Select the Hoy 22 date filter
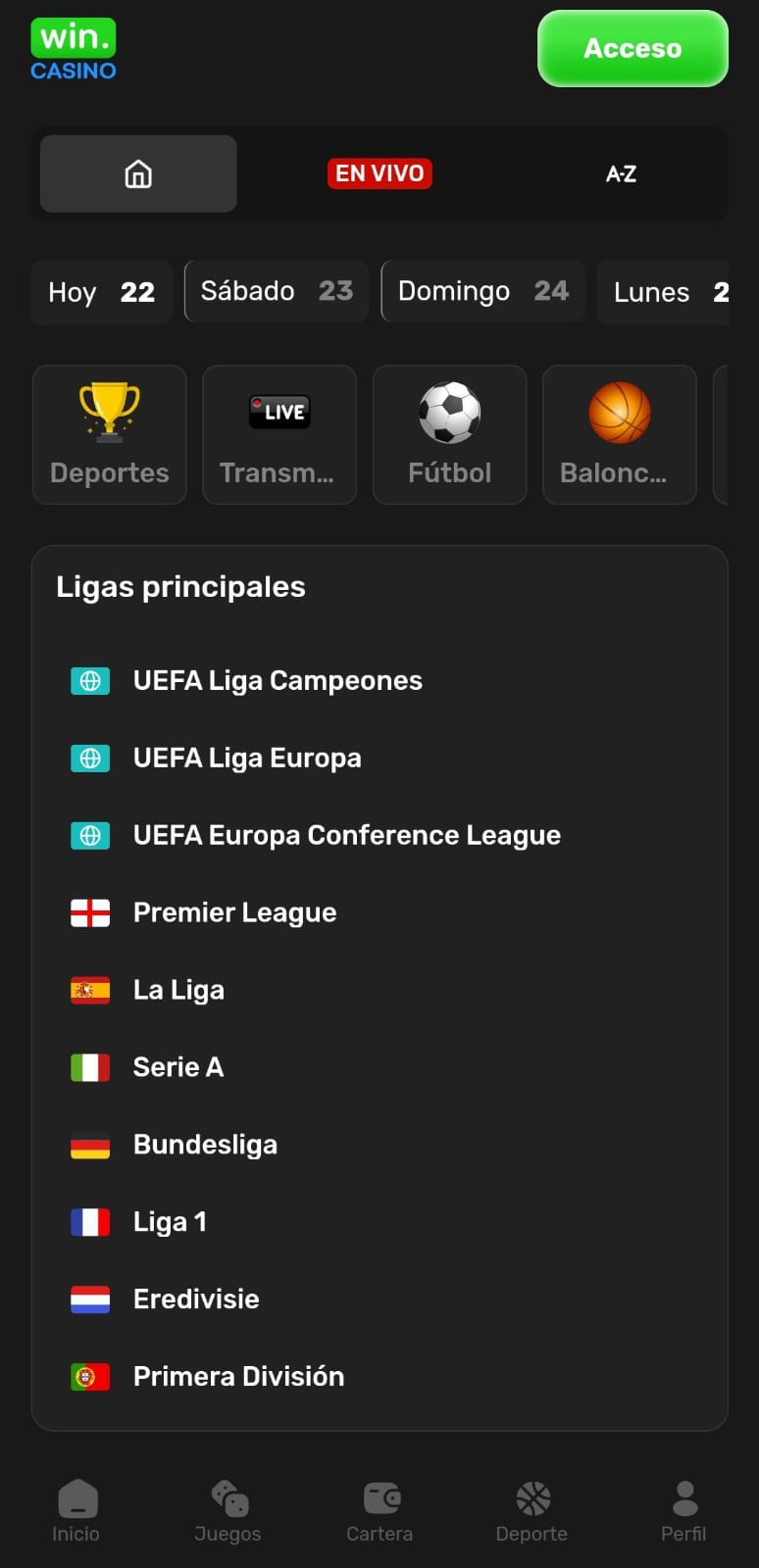 [102, 292]
